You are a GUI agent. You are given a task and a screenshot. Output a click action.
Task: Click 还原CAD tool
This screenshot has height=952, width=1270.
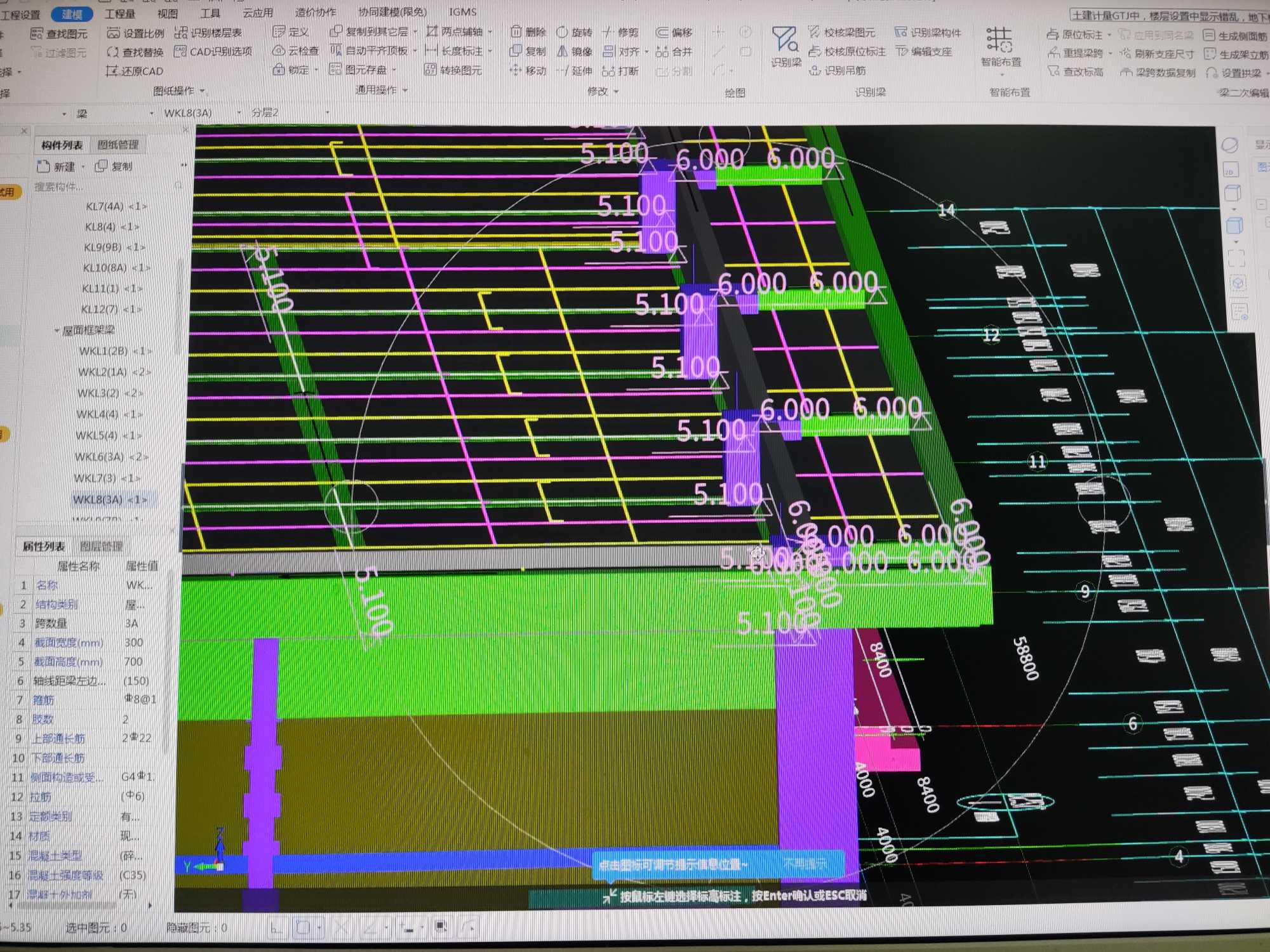[x=135, y=71]
